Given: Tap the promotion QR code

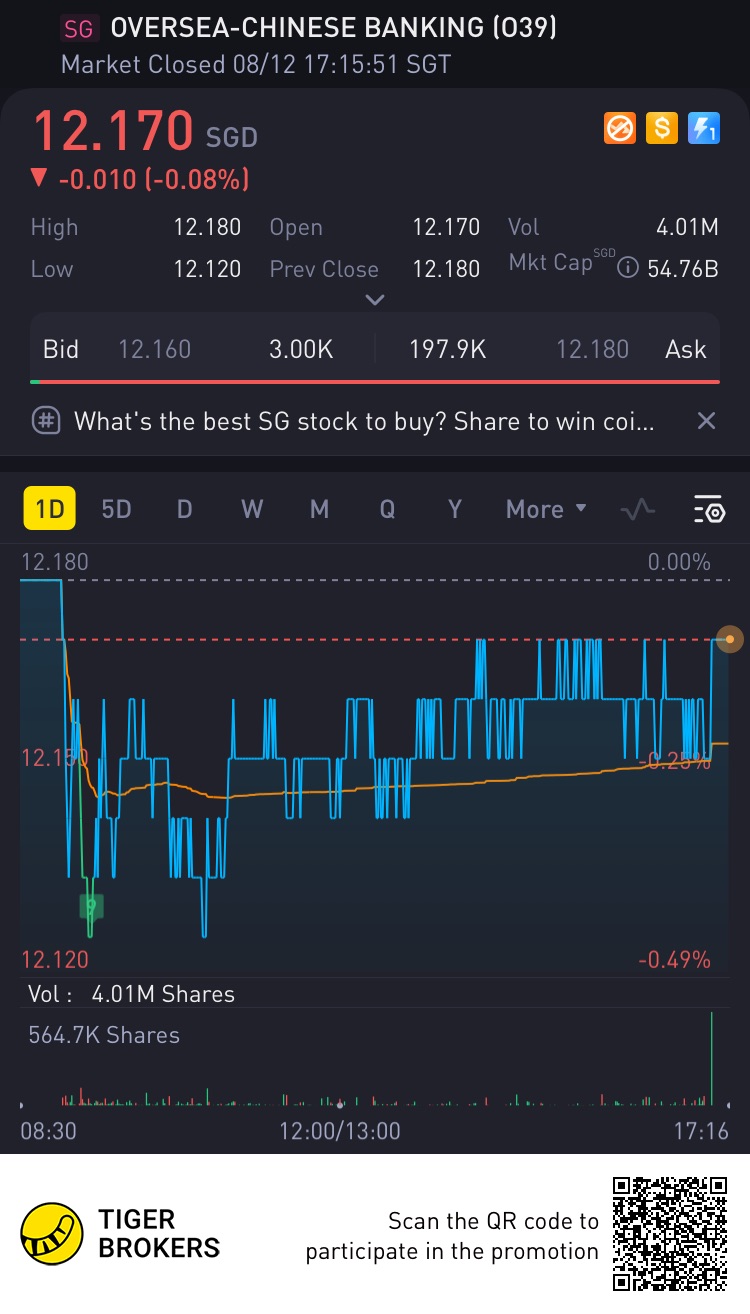Looking at the screenshot, I should point(669,1234).
